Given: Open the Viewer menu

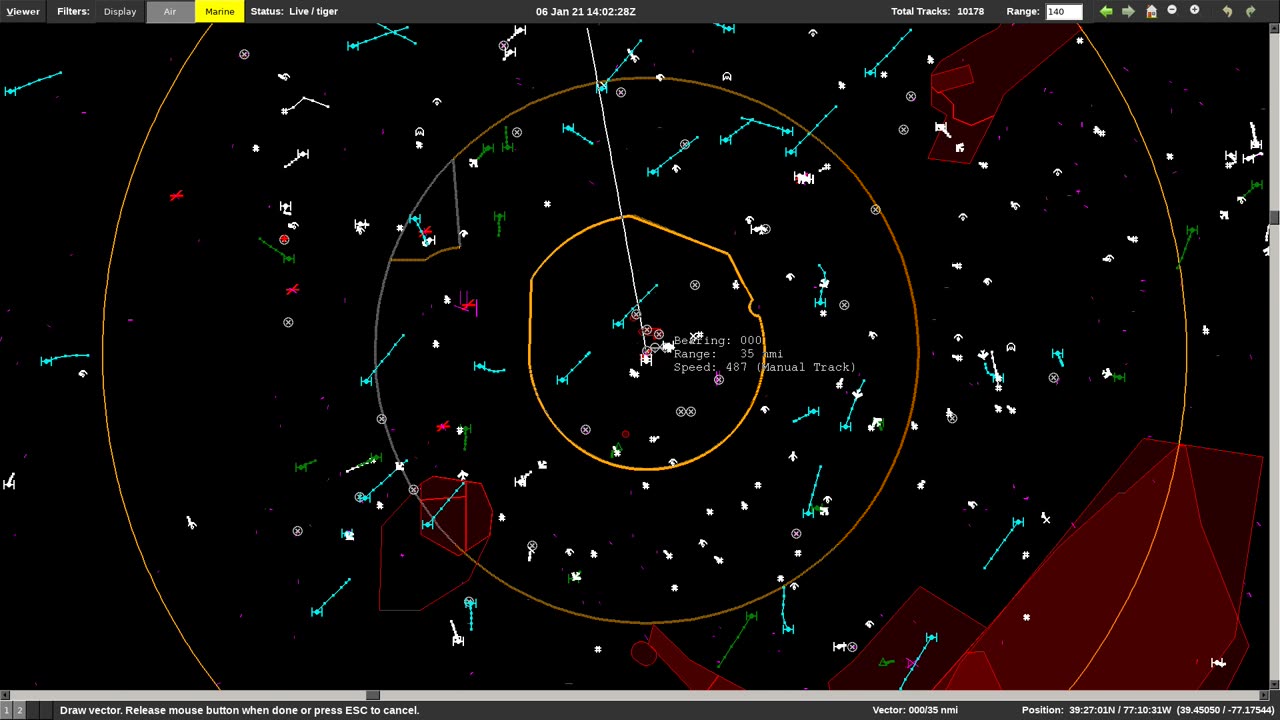Looking at the screenshot, I should coord(23,11).
